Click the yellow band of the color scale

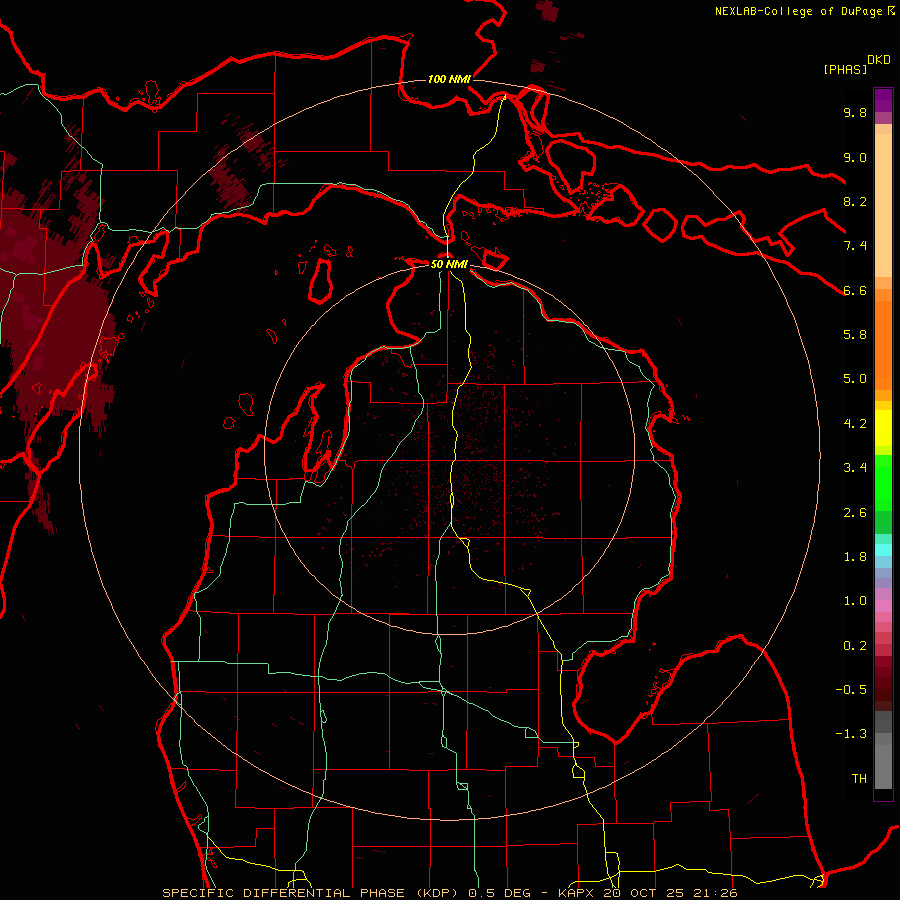[883, 428]
